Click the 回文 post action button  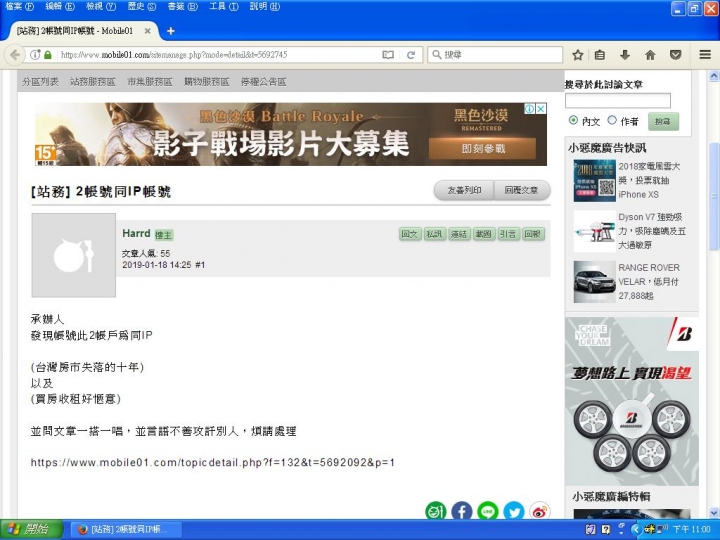click(x=410, y=234)
